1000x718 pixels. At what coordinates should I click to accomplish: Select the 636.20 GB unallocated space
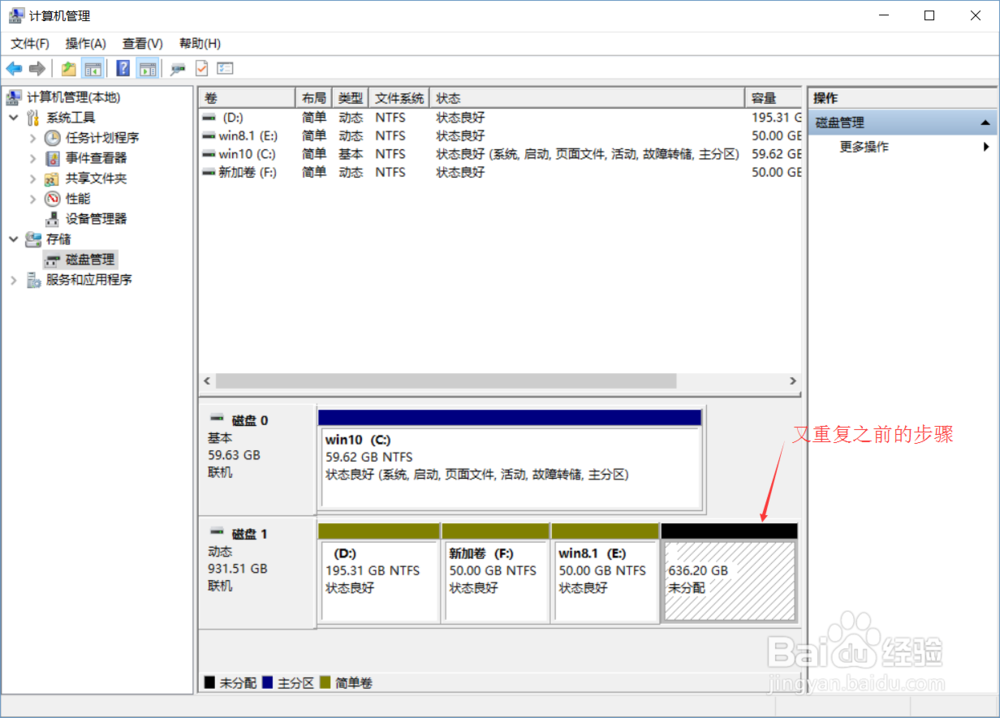coord(730,573)
